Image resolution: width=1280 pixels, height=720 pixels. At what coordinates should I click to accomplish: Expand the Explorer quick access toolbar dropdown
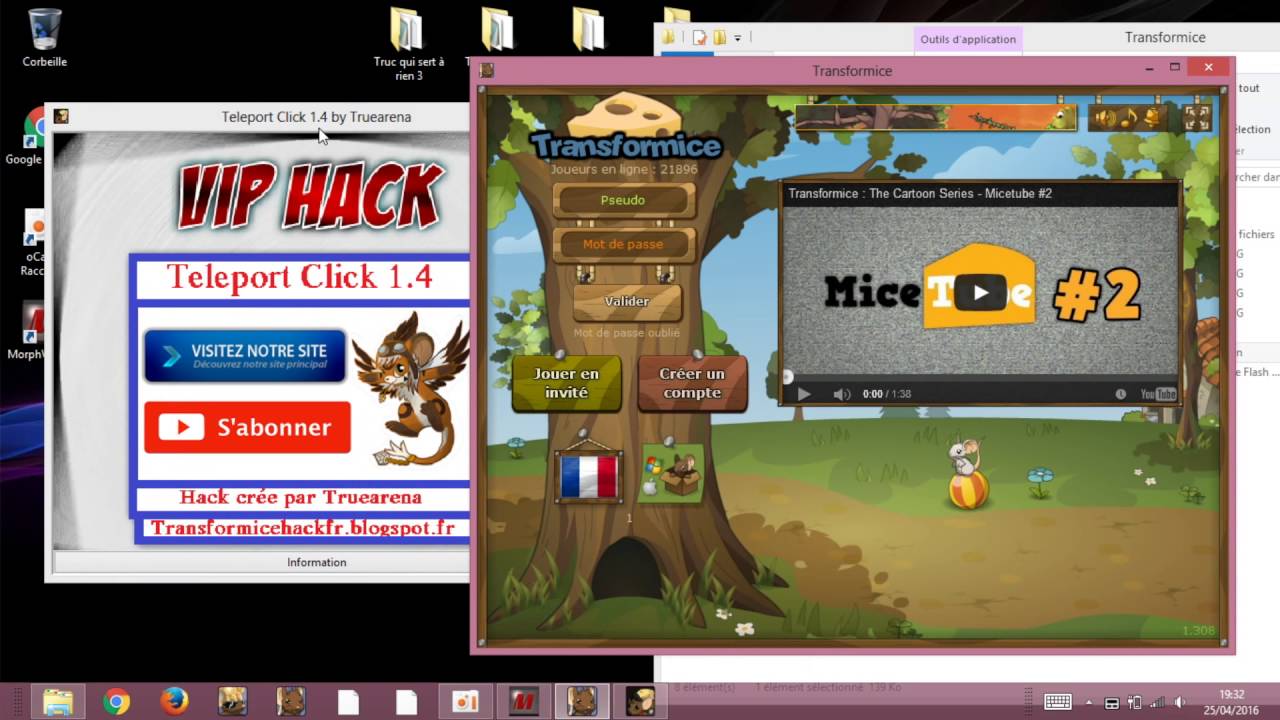coord(738,38)
